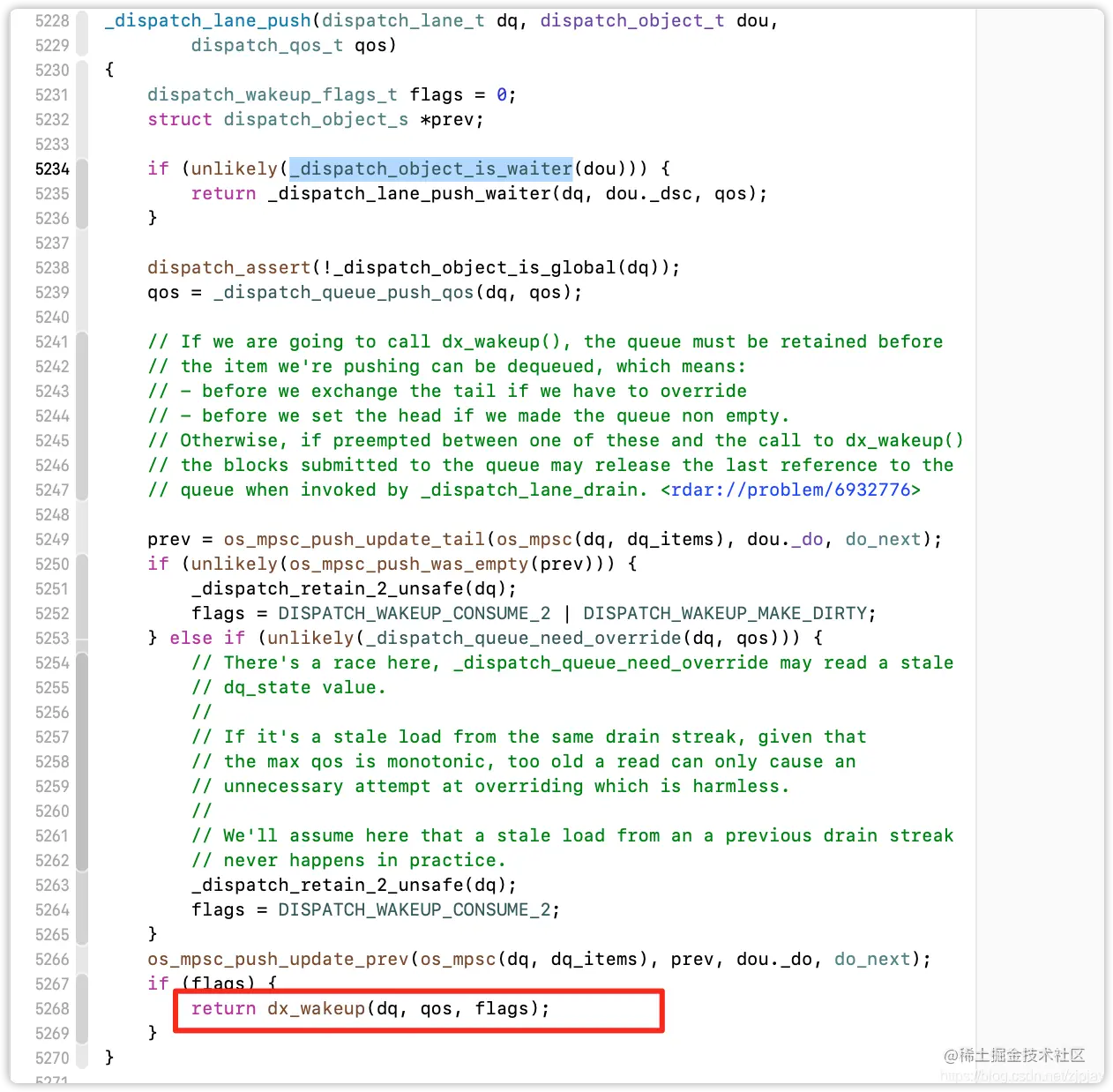Click struct keyword on line 5232
Screen dimensions: 1113x1092
pos(180,119)
